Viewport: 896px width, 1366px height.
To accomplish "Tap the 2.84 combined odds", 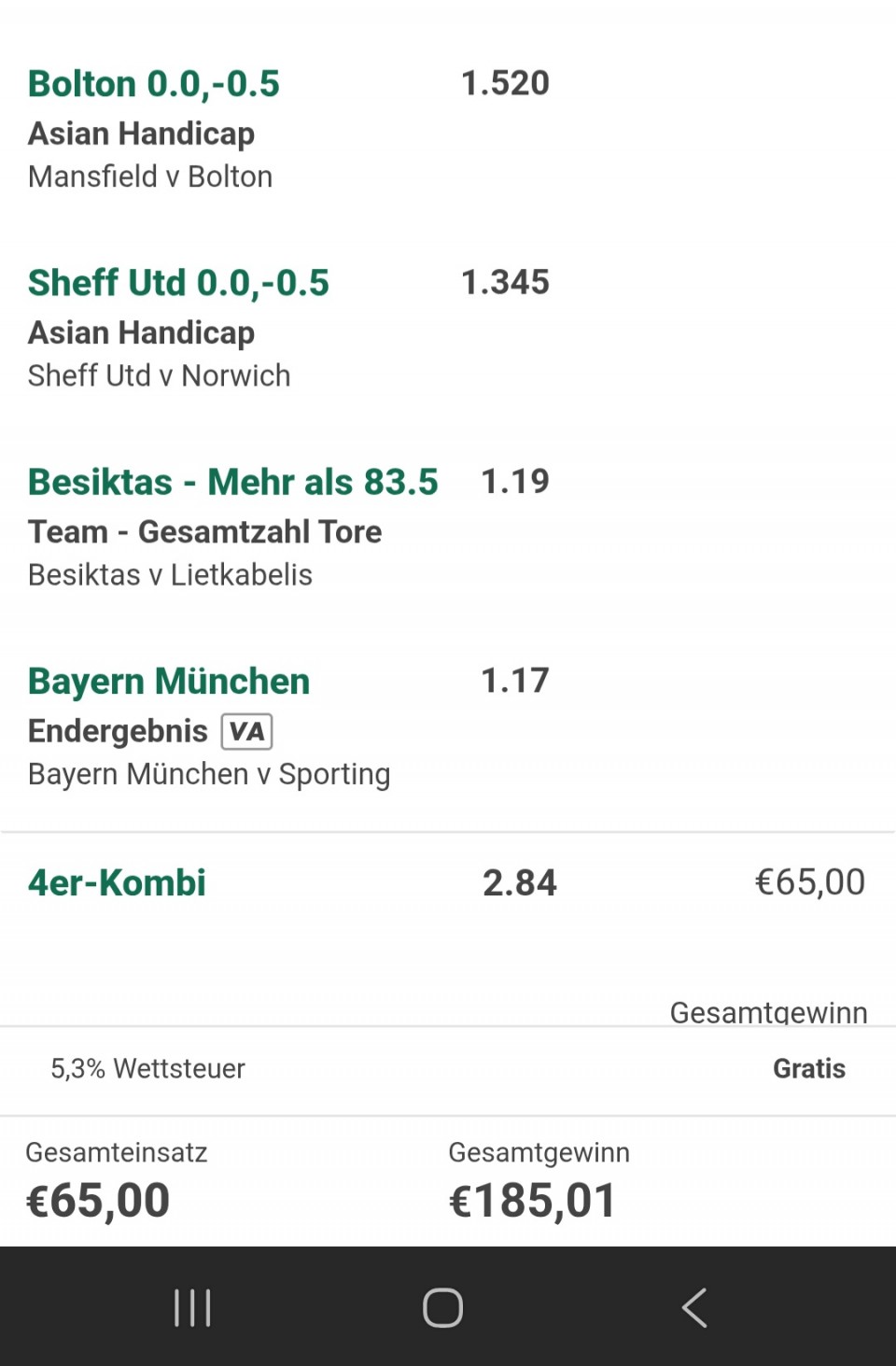I will point(519,882).
